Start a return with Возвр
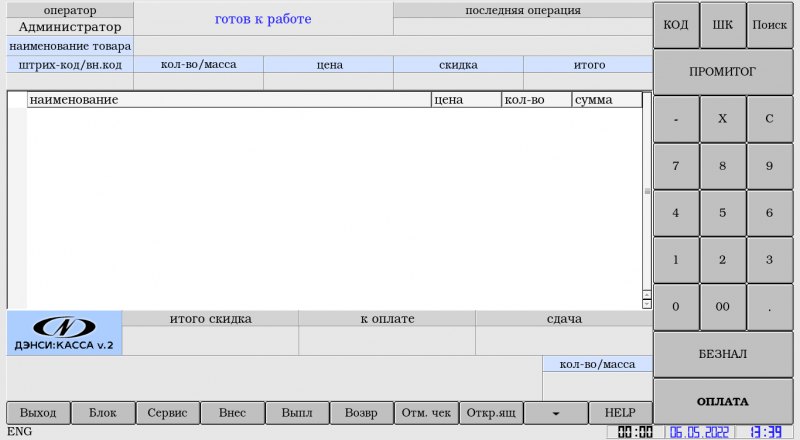Viewport: 800px width, 440px height. (x=362, y=413)
